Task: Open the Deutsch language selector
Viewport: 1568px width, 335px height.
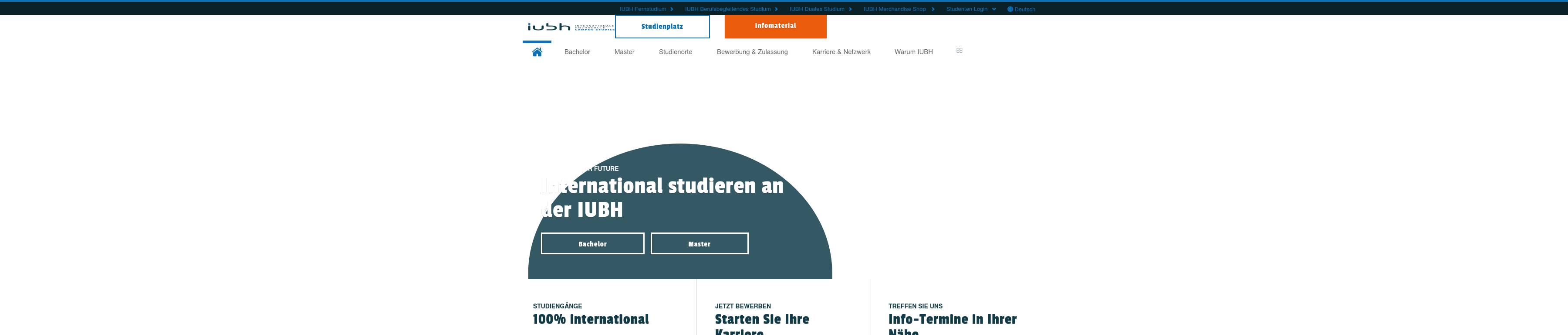Action: coord(1024,9)
